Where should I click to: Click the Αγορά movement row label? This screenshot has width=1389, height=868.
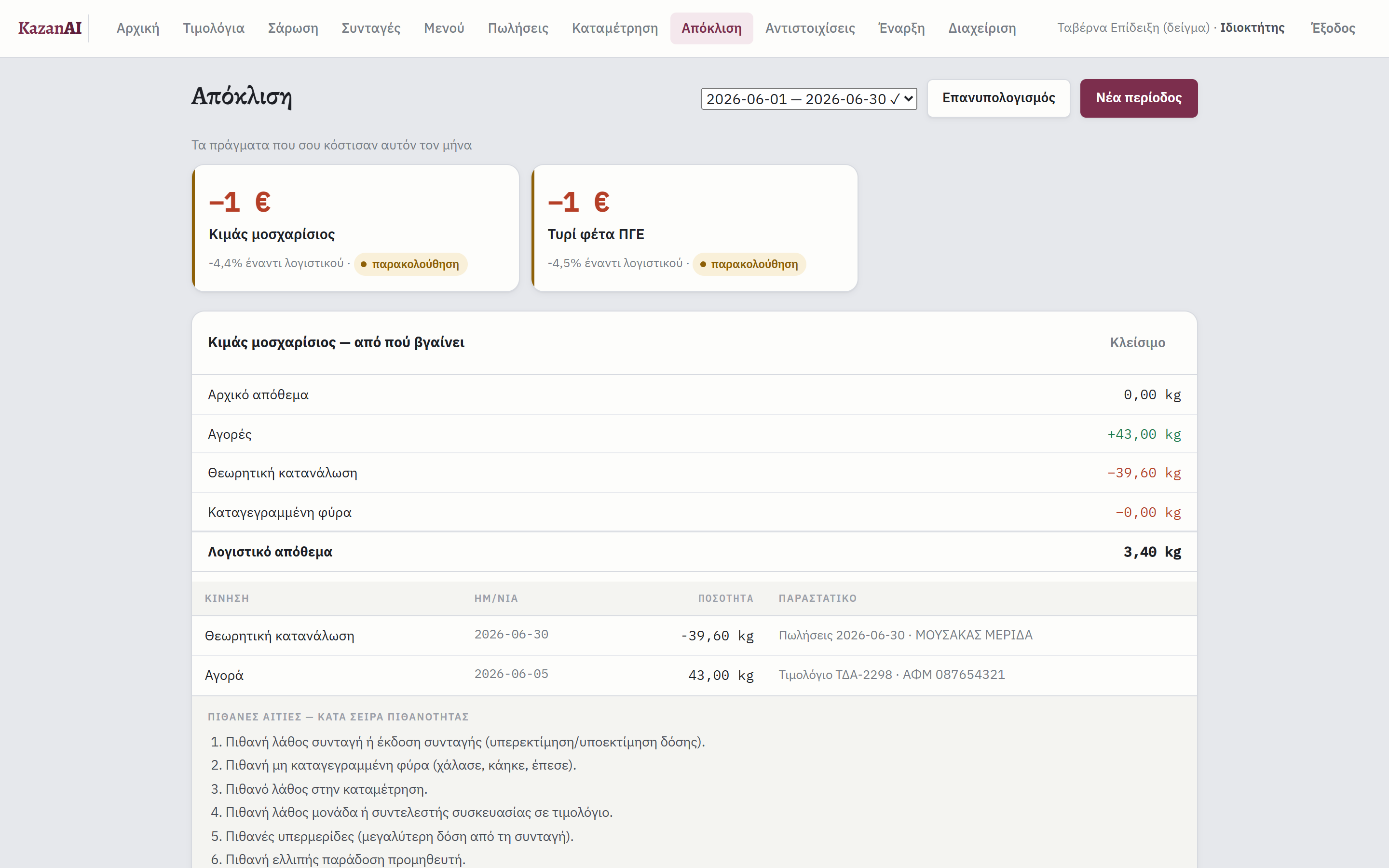tap(224, 676)
